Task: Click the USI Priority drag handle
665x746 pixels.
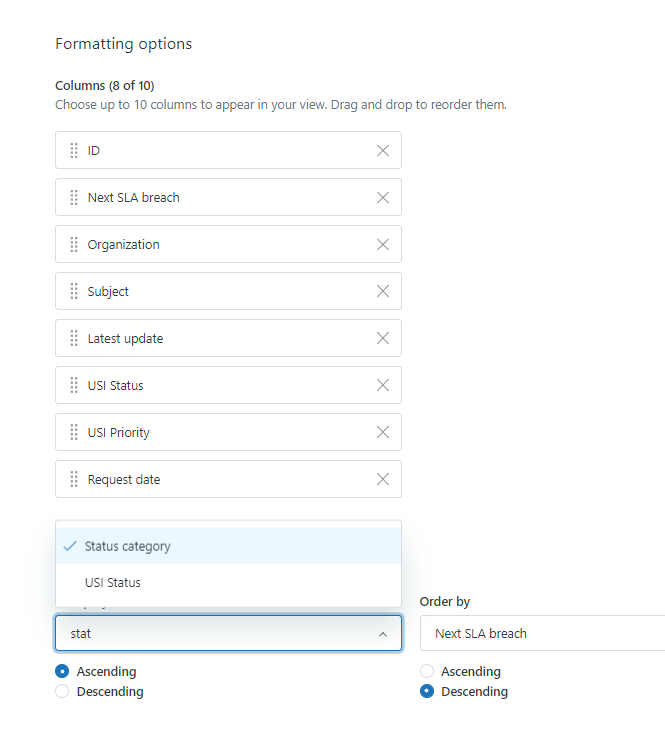Action: [74, 433]
